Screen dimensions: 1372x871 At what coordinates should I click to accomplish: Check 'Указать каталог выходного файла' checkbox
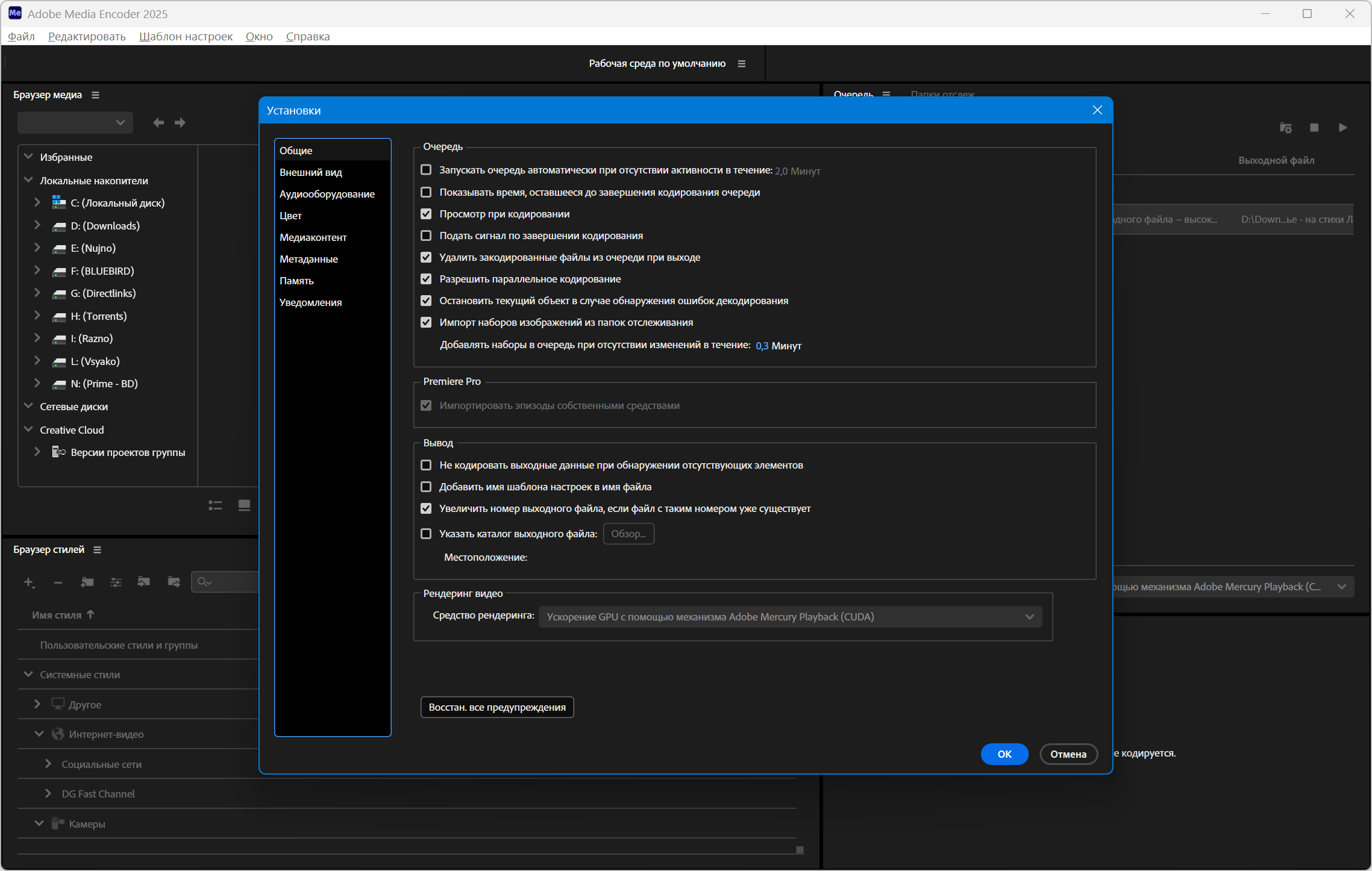[426, 534]
